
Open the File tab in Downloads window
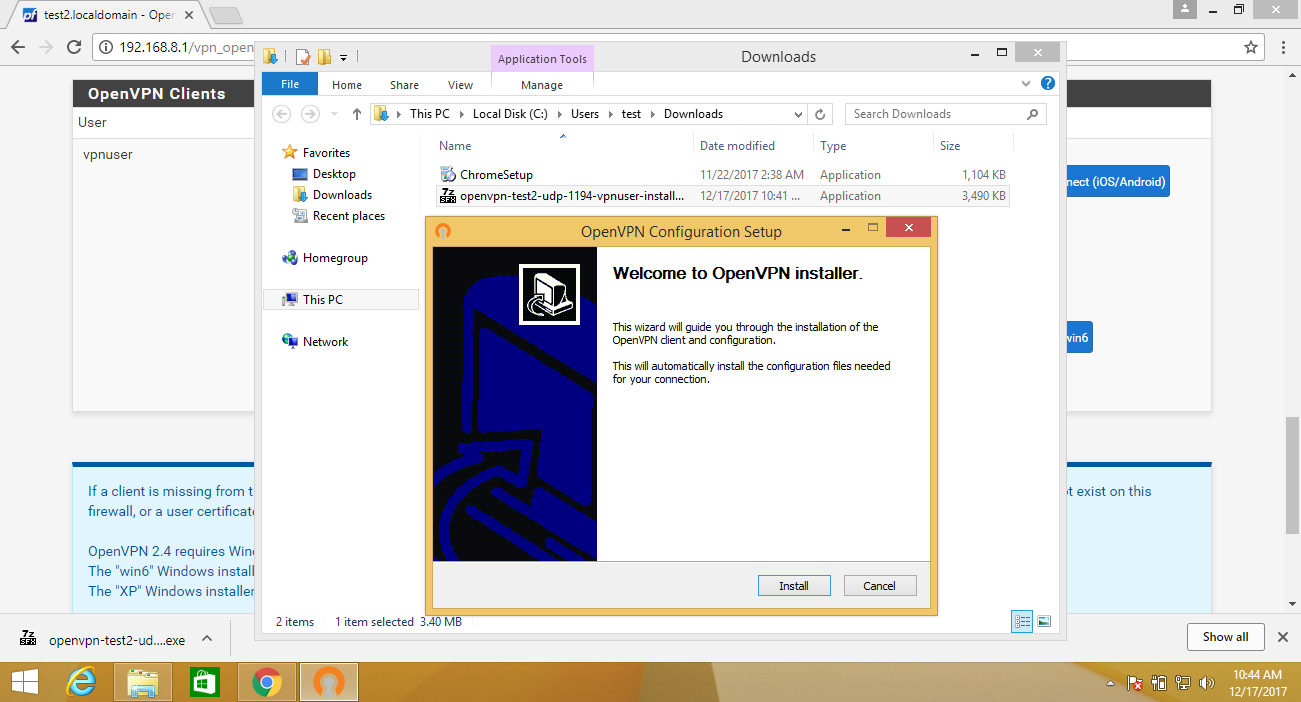click(x=290, y=85)
